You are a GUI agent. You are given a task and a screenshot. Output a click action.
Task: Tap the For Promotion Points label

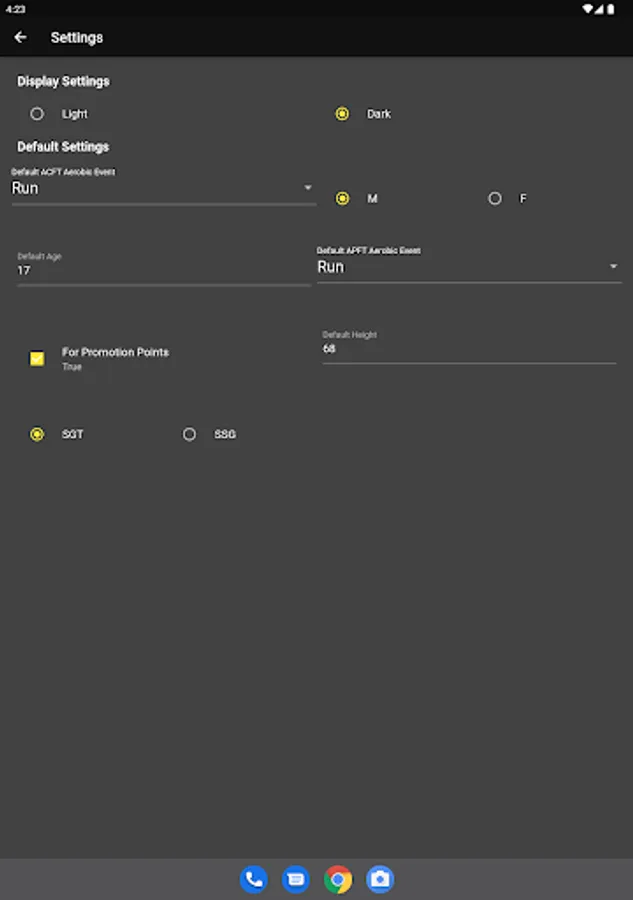(115, 352)
